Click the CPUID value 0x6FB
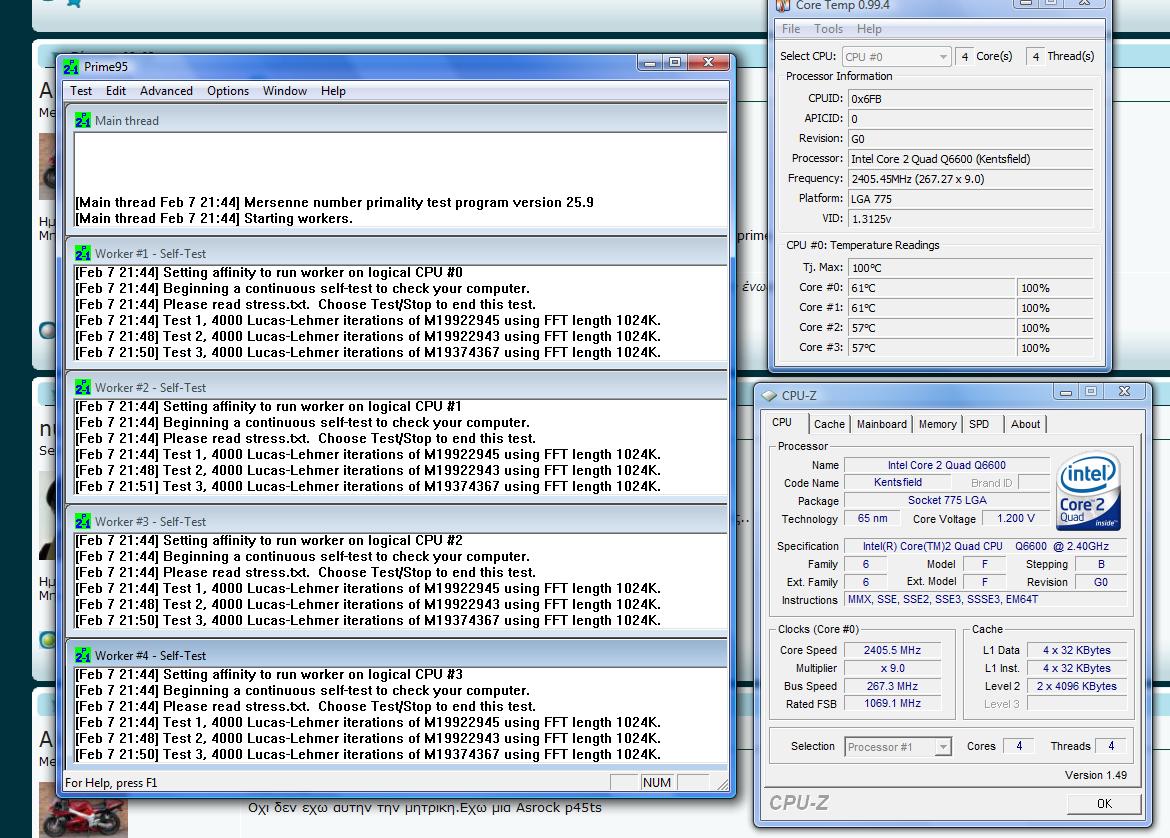The image size is (1170, 838). pos(970,99)
